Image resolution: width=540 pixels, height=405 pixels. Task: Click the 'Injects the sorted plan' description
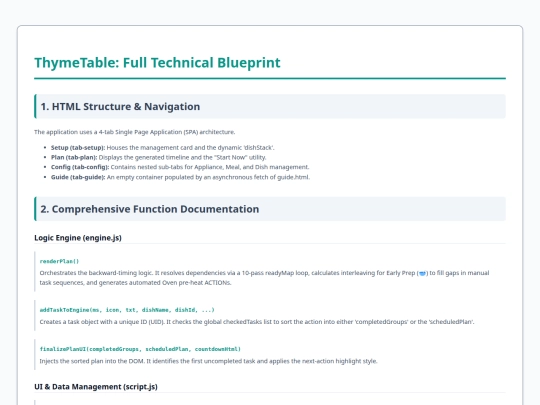coord(209,361)
